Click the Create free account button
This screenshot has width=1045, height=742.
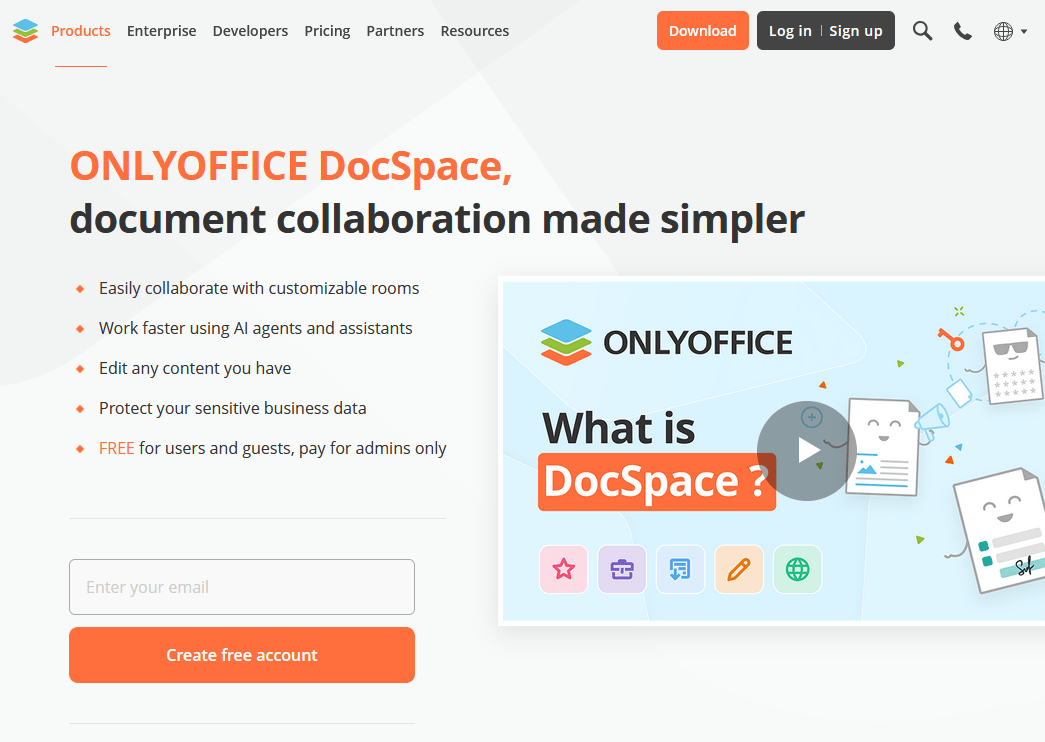click(x=242, y=655)
